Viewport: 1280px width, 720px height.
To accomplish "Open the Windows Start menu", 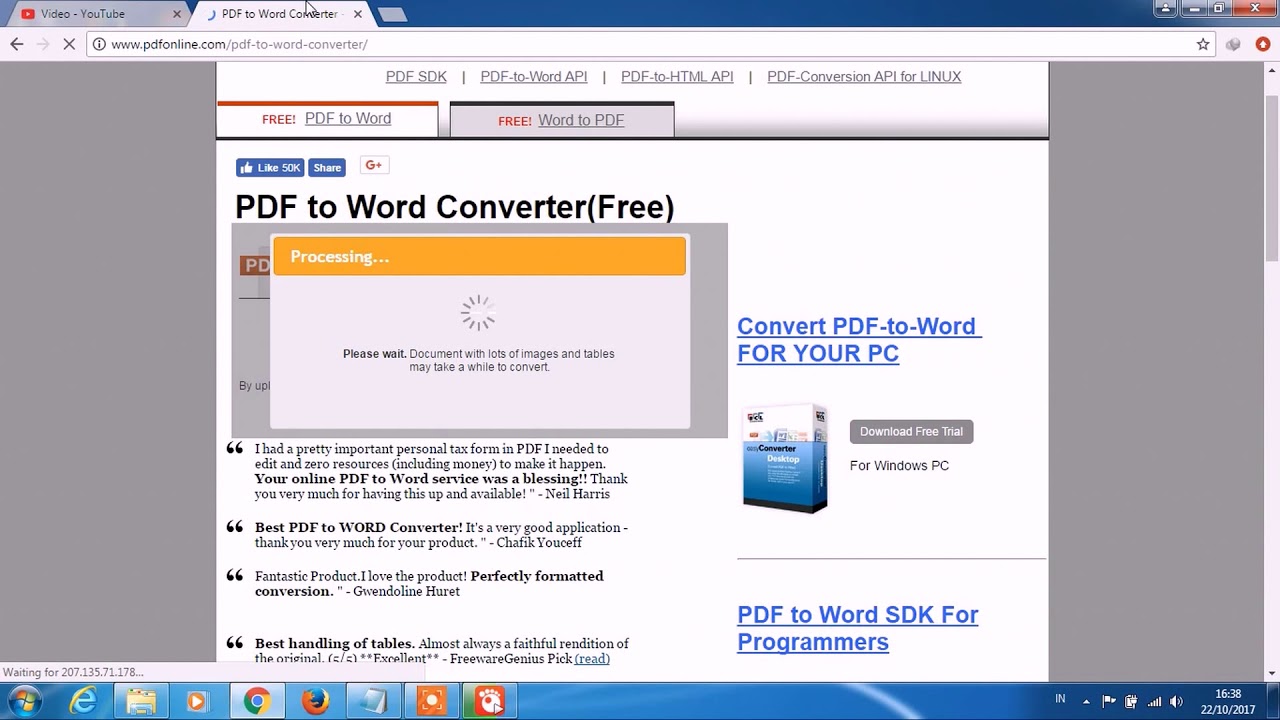I will pyautogui.click(x=24, y=701).
